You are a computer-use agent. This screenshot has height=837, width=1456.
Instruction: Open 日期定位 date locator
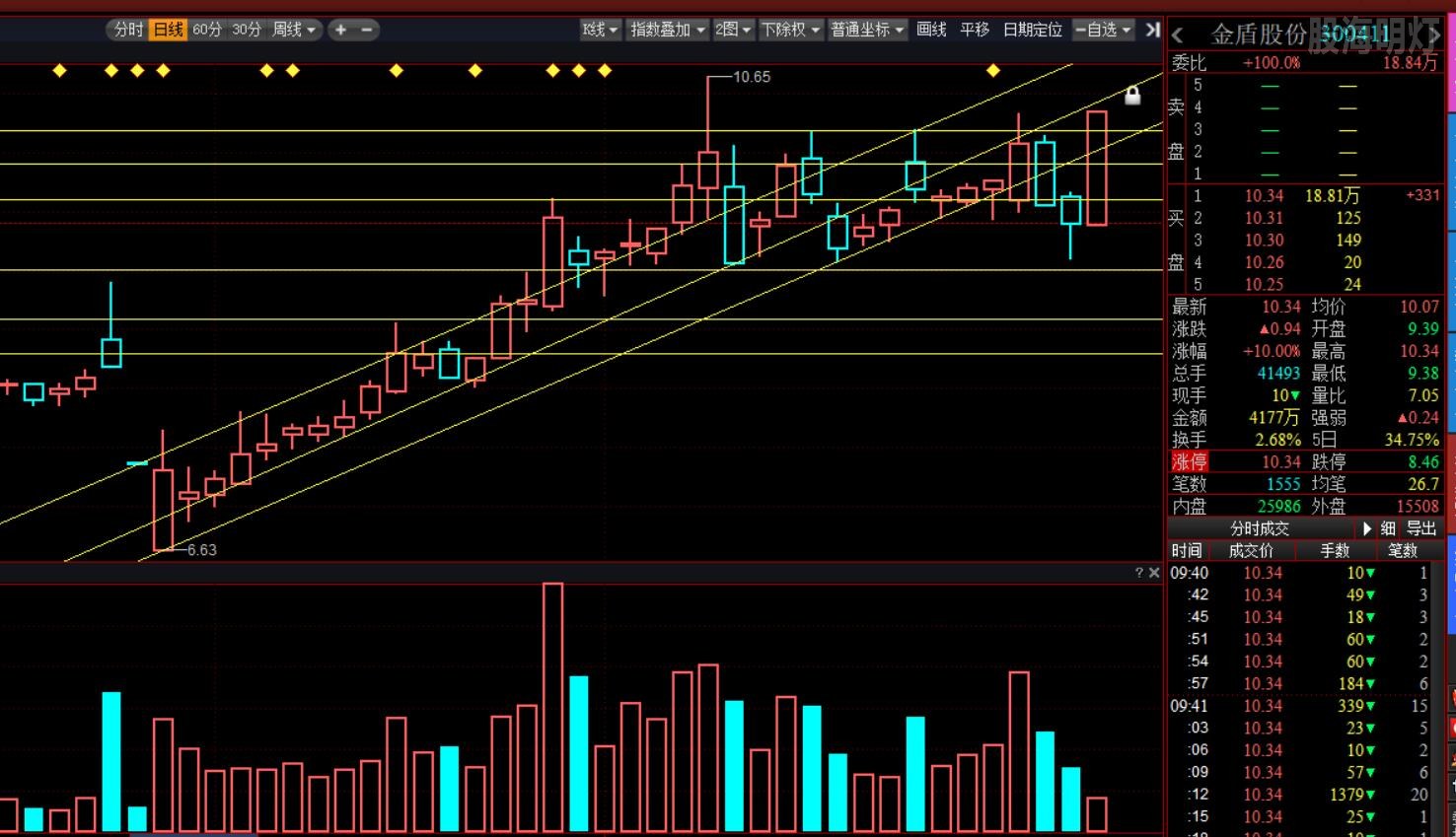pos(1033,30)
